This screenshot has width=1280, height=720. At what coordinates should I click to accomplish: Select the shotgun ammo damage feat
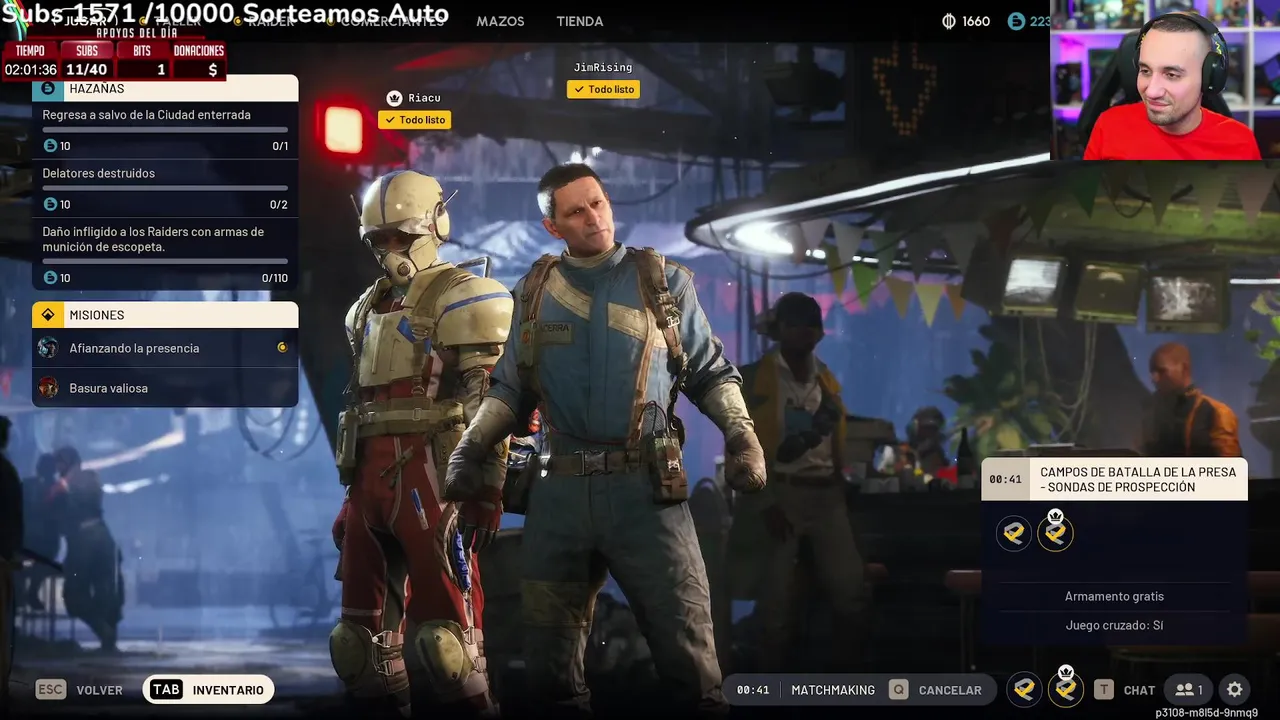165,254
